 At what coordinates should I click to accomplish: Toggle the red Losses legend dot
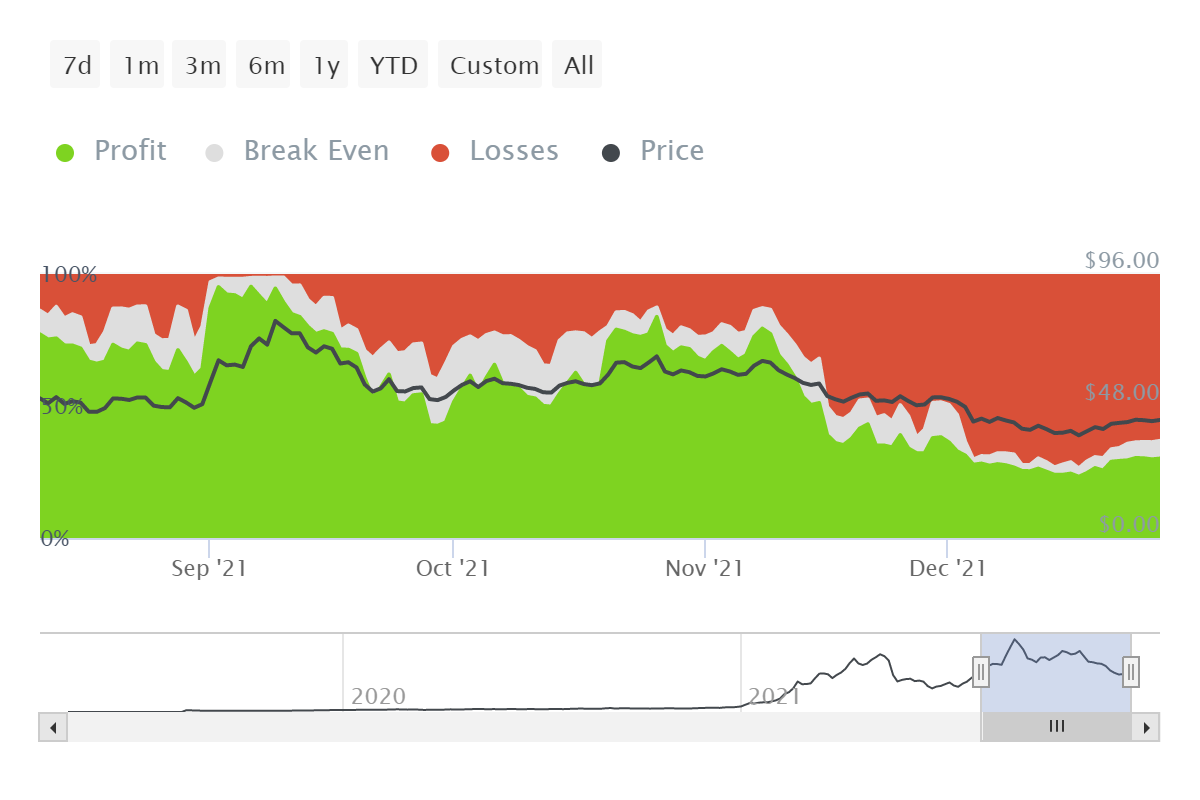(441, 153)
